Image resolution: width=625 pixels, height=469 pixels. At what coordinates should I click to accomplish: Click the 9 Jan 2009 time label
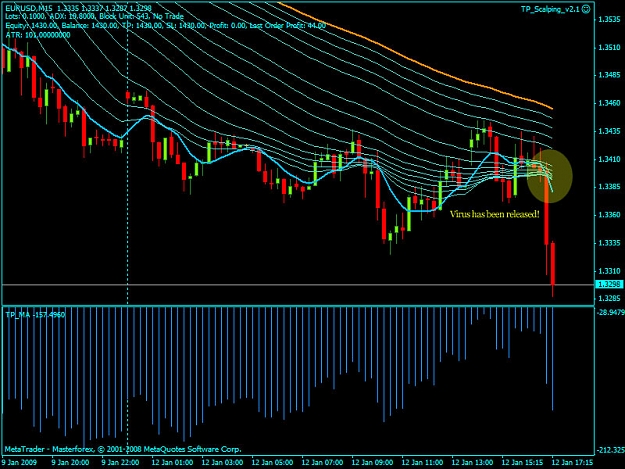click(x=19, y=463)
